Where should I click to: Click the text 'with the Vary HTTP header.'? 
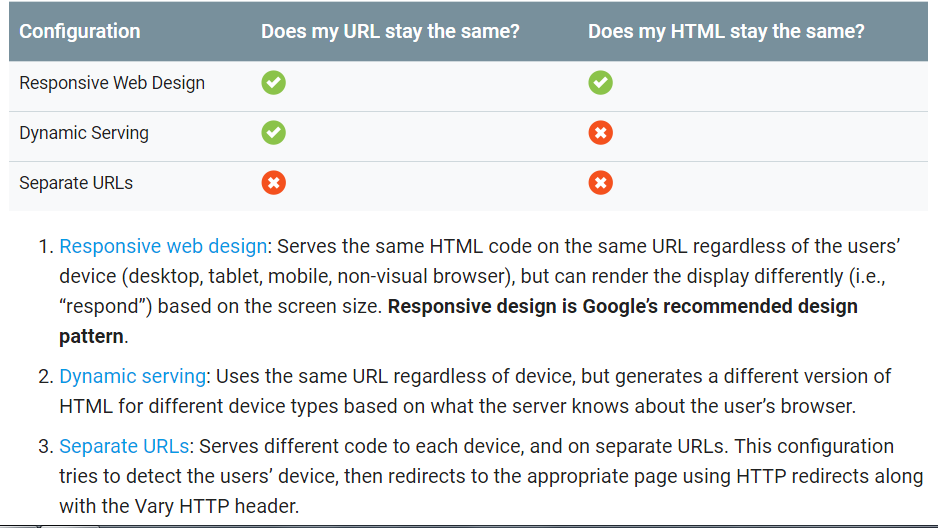[x=179, y=506]
